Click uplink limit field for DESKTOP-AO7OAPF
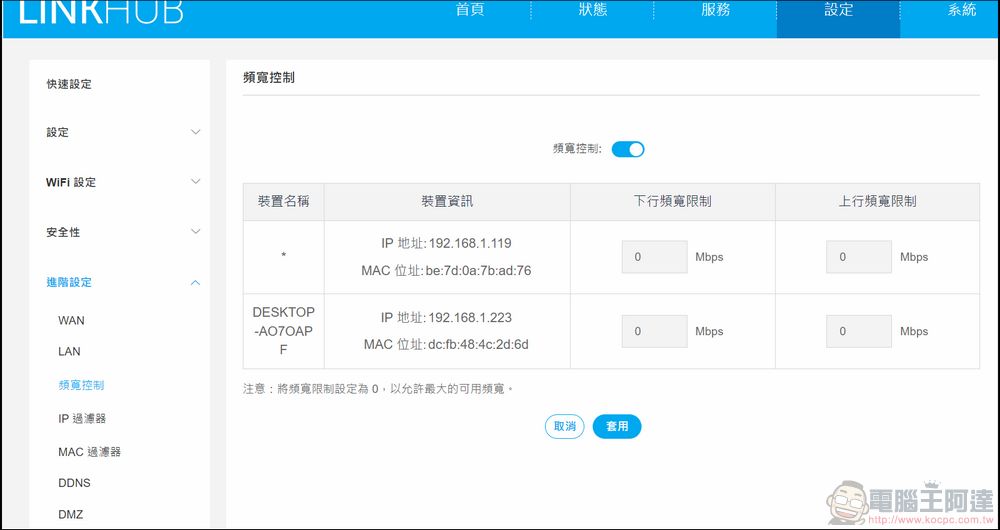This screenshot has width=1000, height=530. [x=858, y=331]
